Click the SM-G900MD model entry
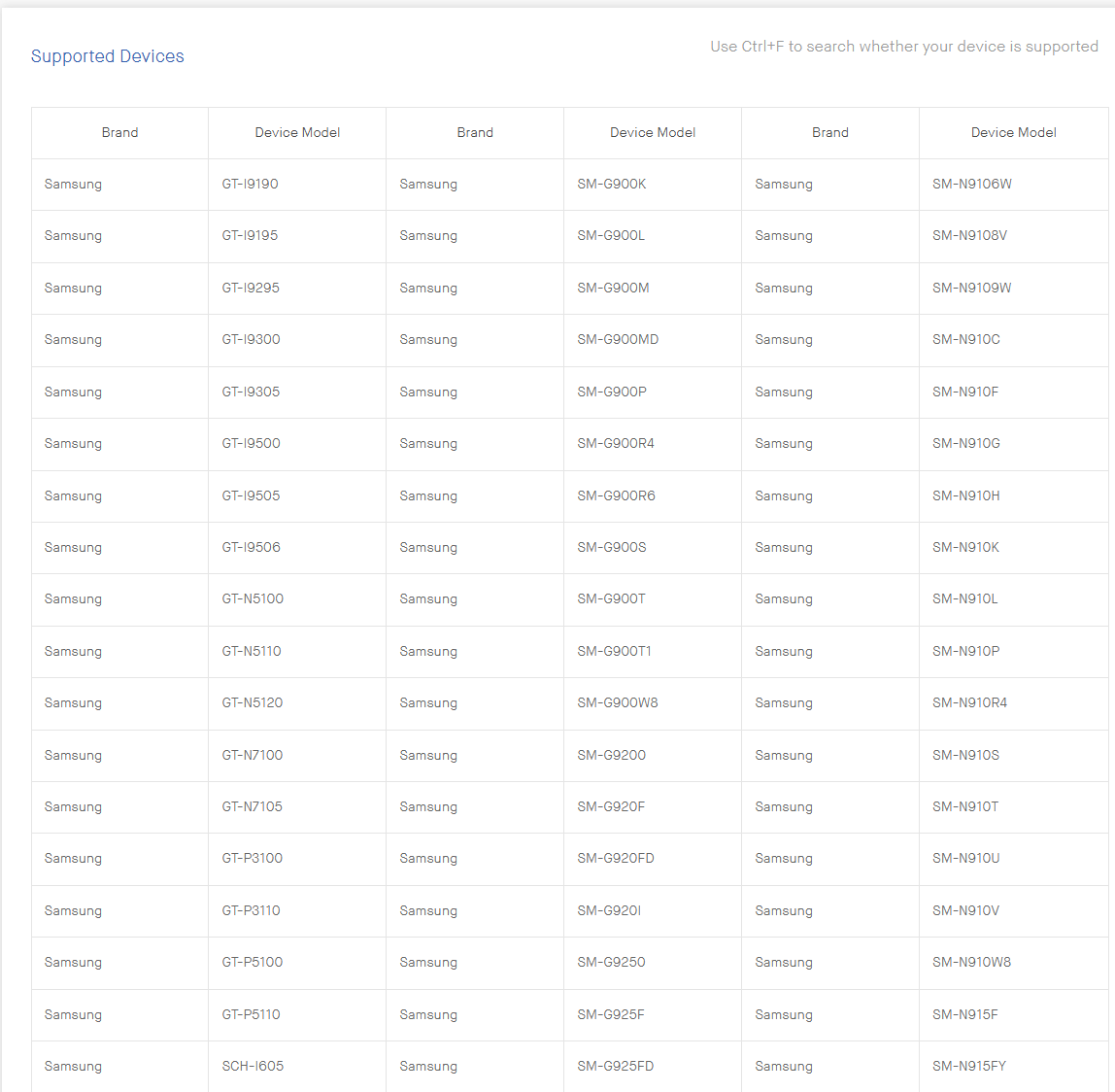This screenshot has height=1092, width=1115. pyautogui.click(x=618, y=339)
